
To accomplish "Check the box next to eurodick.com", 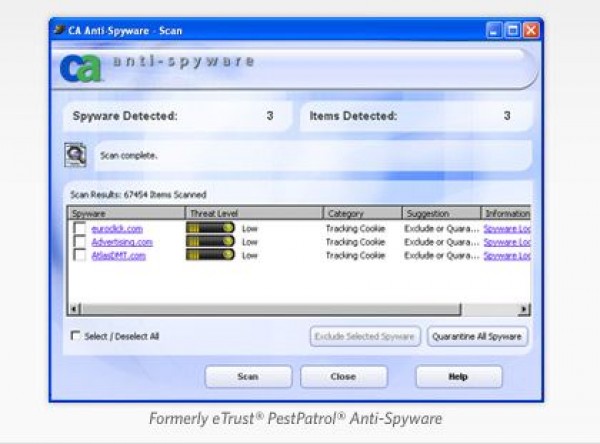I will pyautogui.click(x=80, y=228).
